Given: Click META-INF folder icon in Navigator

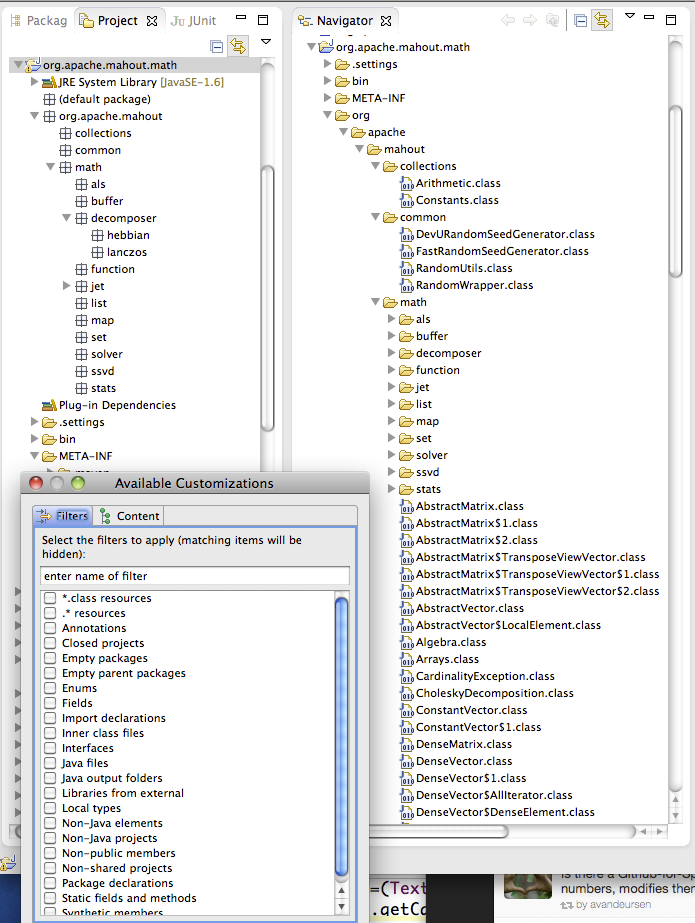Looking at the screenshot, I should [x=342, y=98].
